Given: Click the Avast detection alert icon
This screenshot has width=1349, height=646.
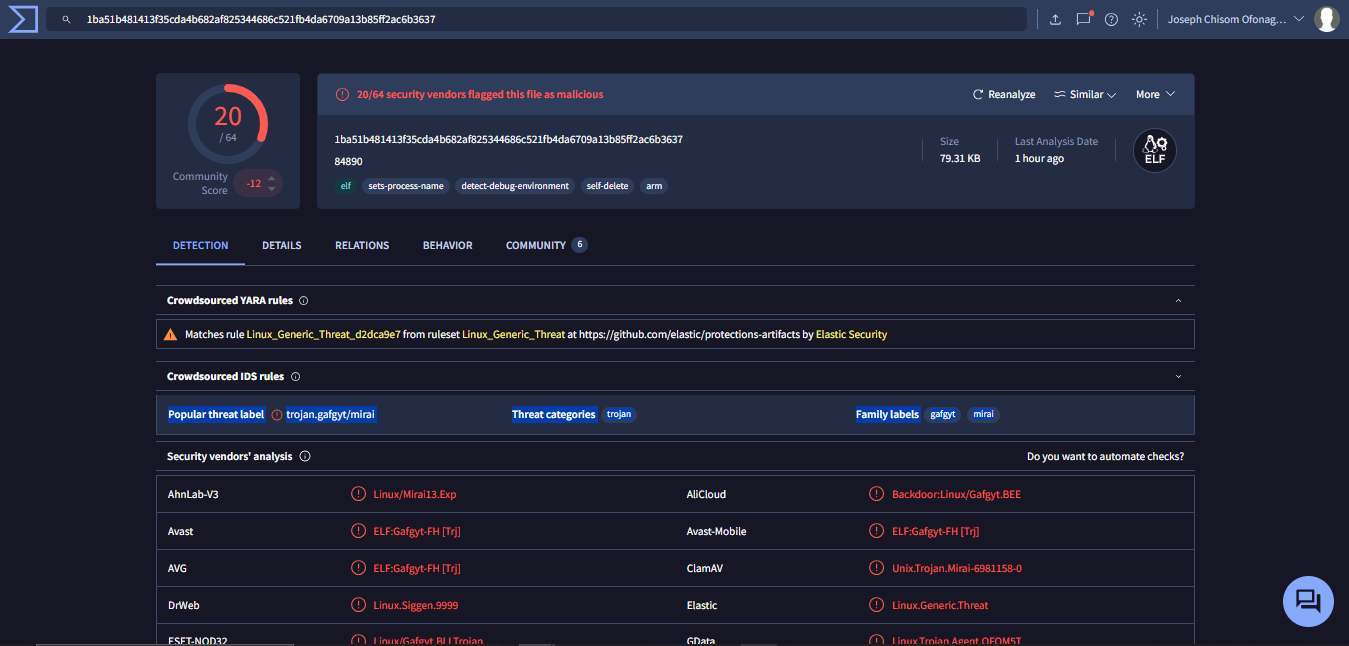Looking at the screenshot, I should coord(358,531).
